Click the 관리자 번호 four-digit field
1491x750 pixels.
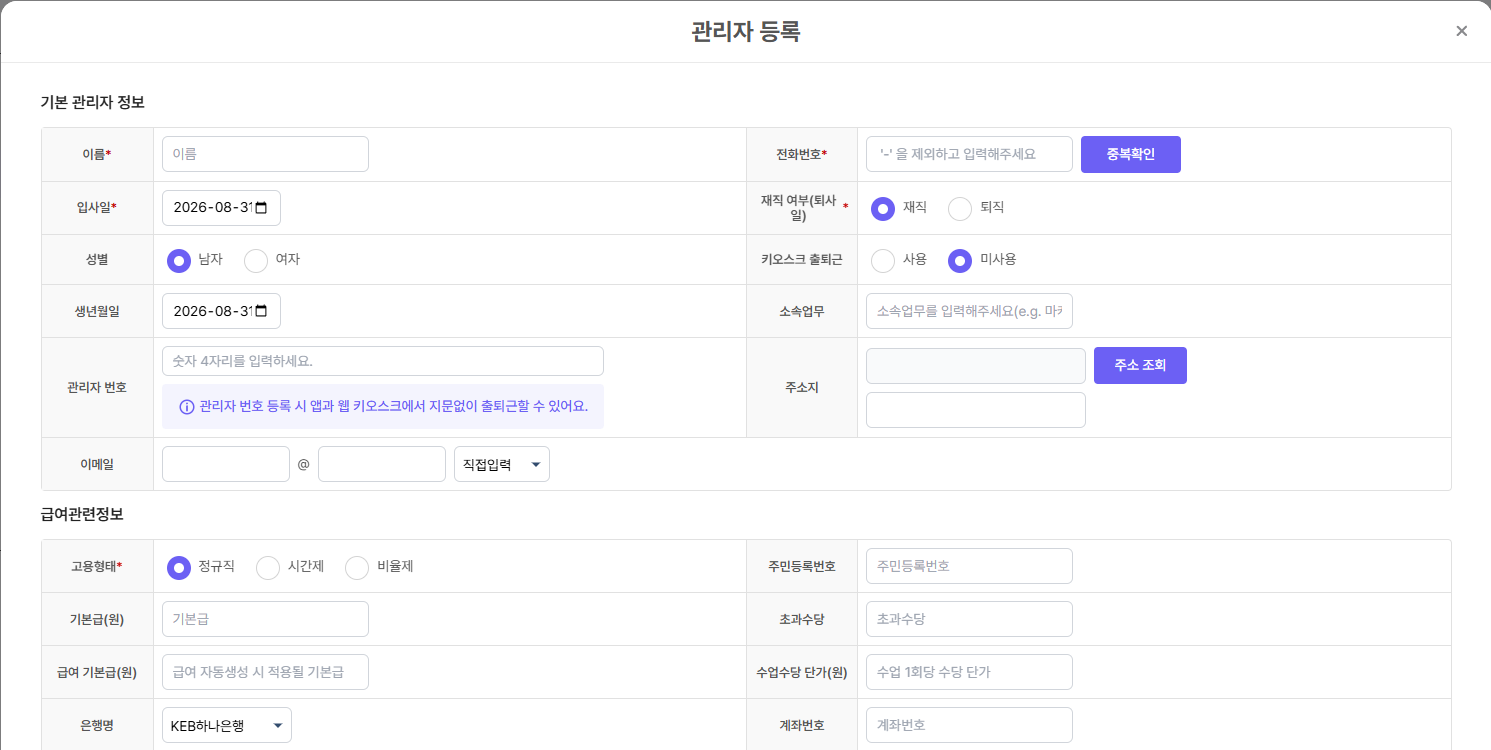coord(383,361)
